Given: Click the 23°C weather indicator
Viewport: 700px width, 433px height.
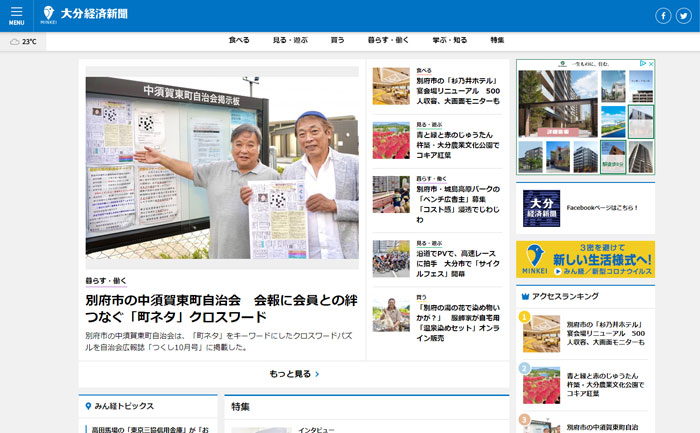Looking at the screenshot, I should [x=23, y=42].
